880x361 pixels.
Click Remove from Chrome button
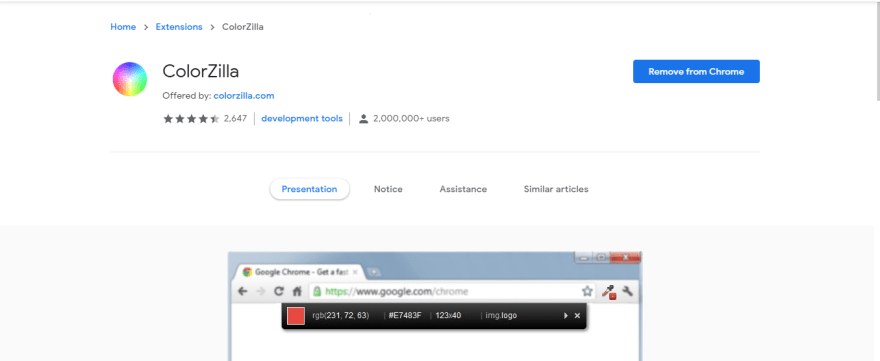click(x=696, y=72)
